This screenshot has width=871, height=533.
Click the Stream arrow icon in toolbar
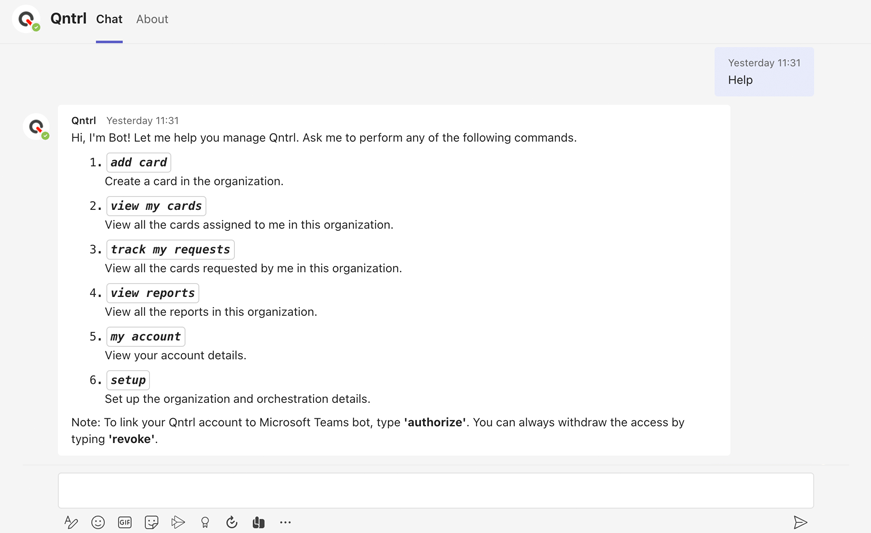pyautogui.click(x=178, y=522)
